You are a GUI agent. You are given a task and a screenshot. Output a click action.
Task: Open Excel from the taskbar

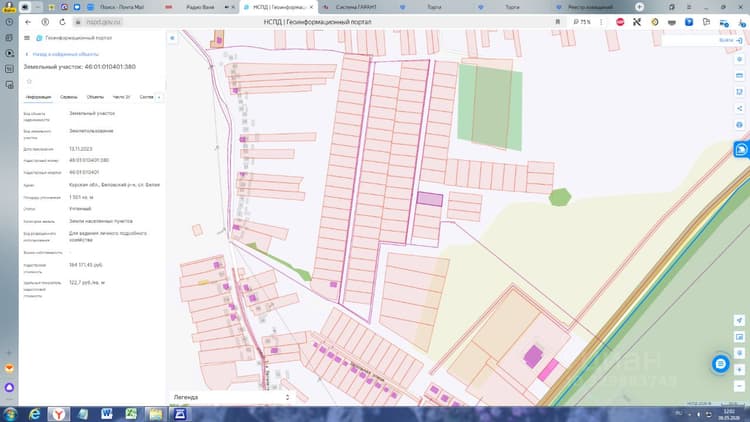131,414
